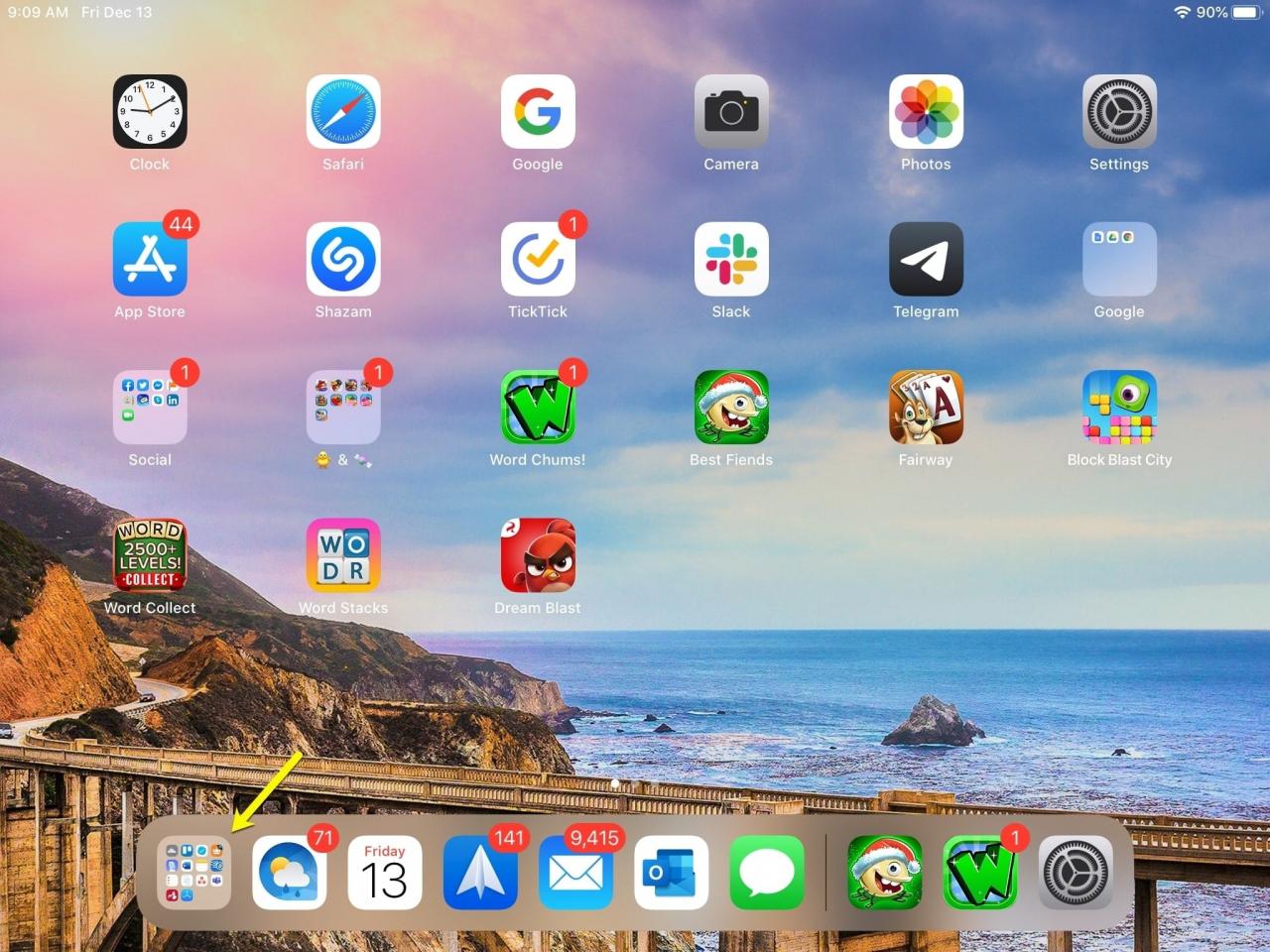Screen dimensions: 1270x952
Task: Start Fairway solitaire game
Action: [x=926, y=408]
